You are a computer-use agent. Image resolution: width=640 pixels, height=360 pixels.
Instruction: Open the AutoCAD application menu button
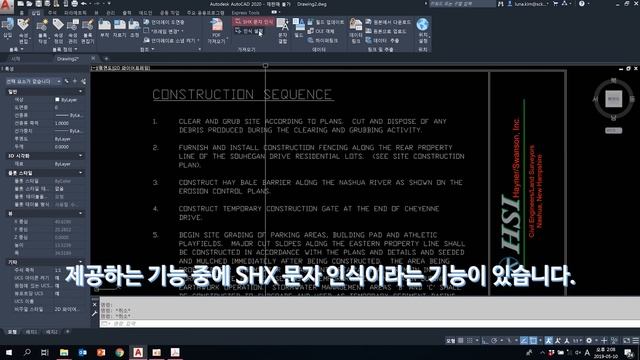pyautogui.click(x=6, y=6)
